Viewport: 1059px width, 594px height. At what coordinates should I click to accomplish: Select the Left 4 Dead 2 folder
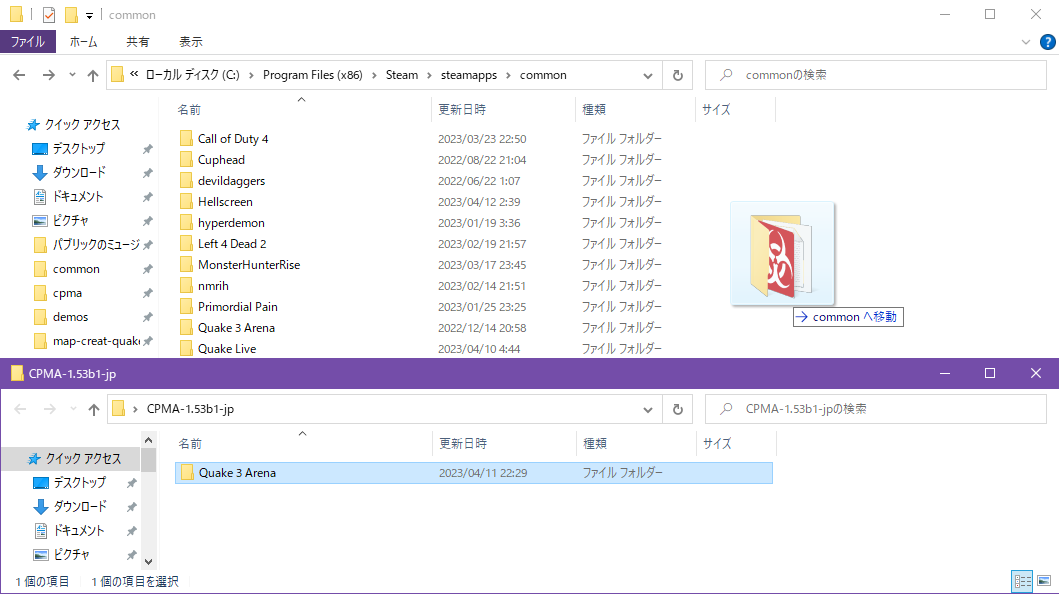point(232,244)
